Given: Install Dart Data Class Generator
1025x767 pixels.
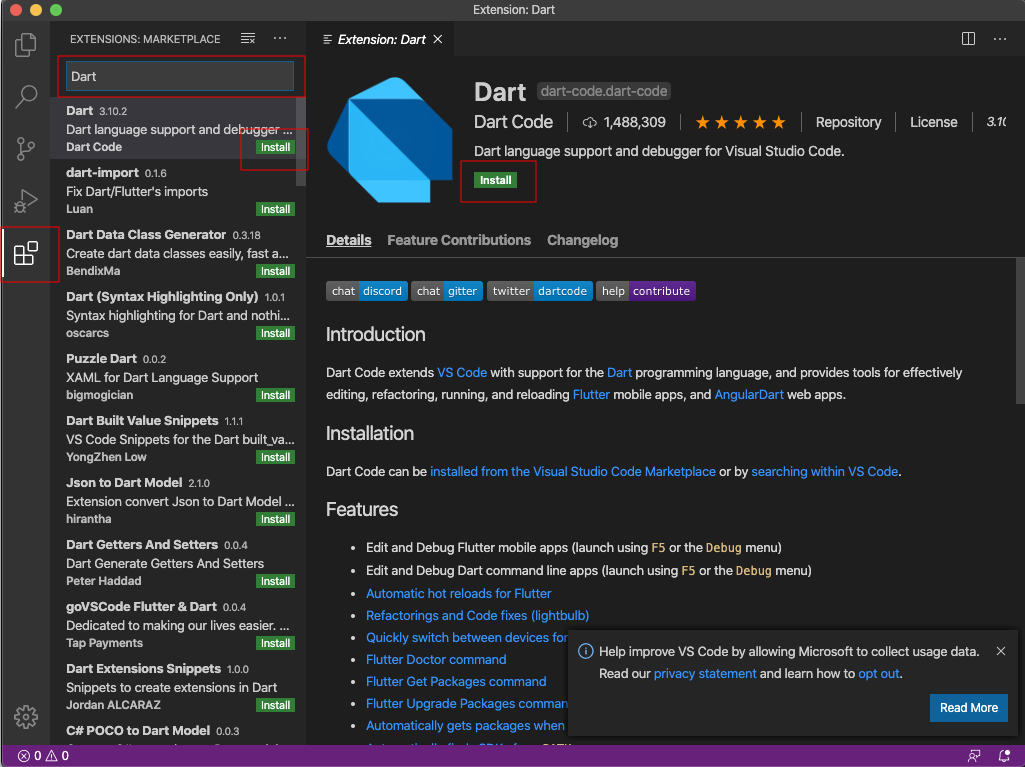Looking at the screenshot, I should (275, 271).
